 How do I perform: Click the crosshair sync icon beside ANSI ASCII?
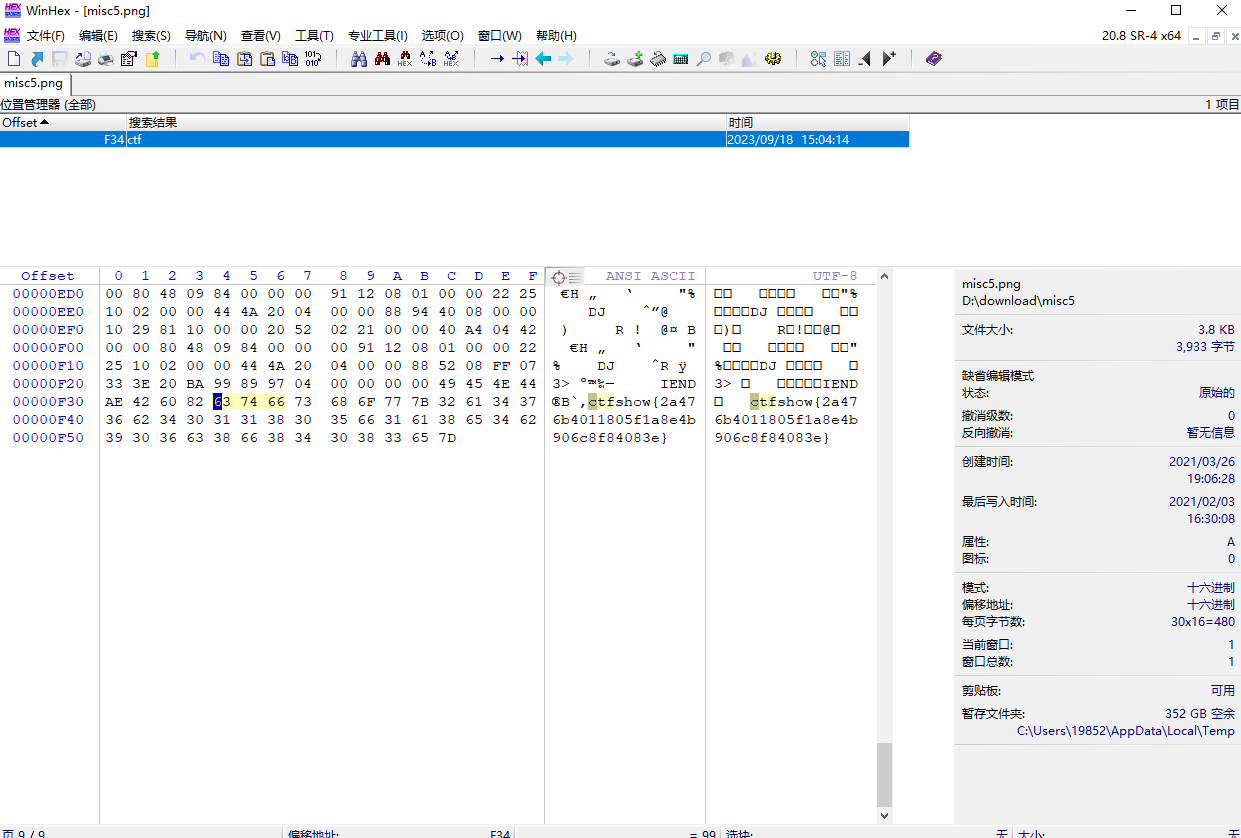pos(558,276)
